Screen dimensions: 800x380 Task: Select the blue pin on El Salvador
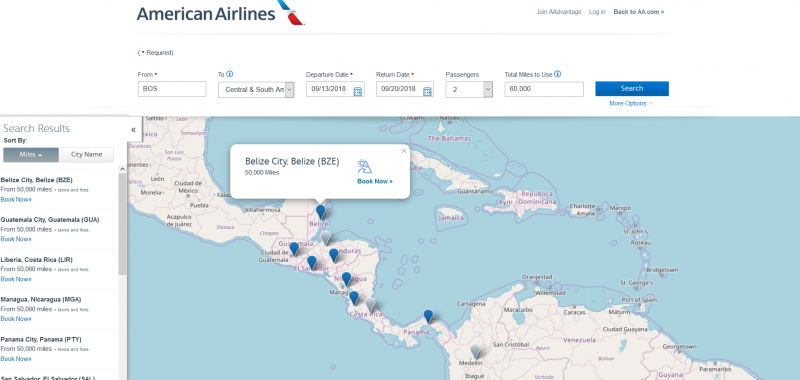(312, 263)
